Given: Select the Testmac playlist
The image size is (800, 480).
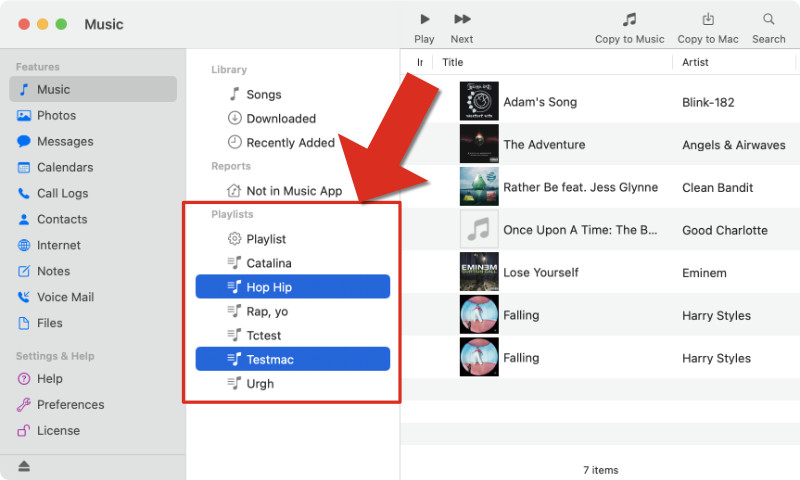Looking at the screenshot, I should pos(293,359).
